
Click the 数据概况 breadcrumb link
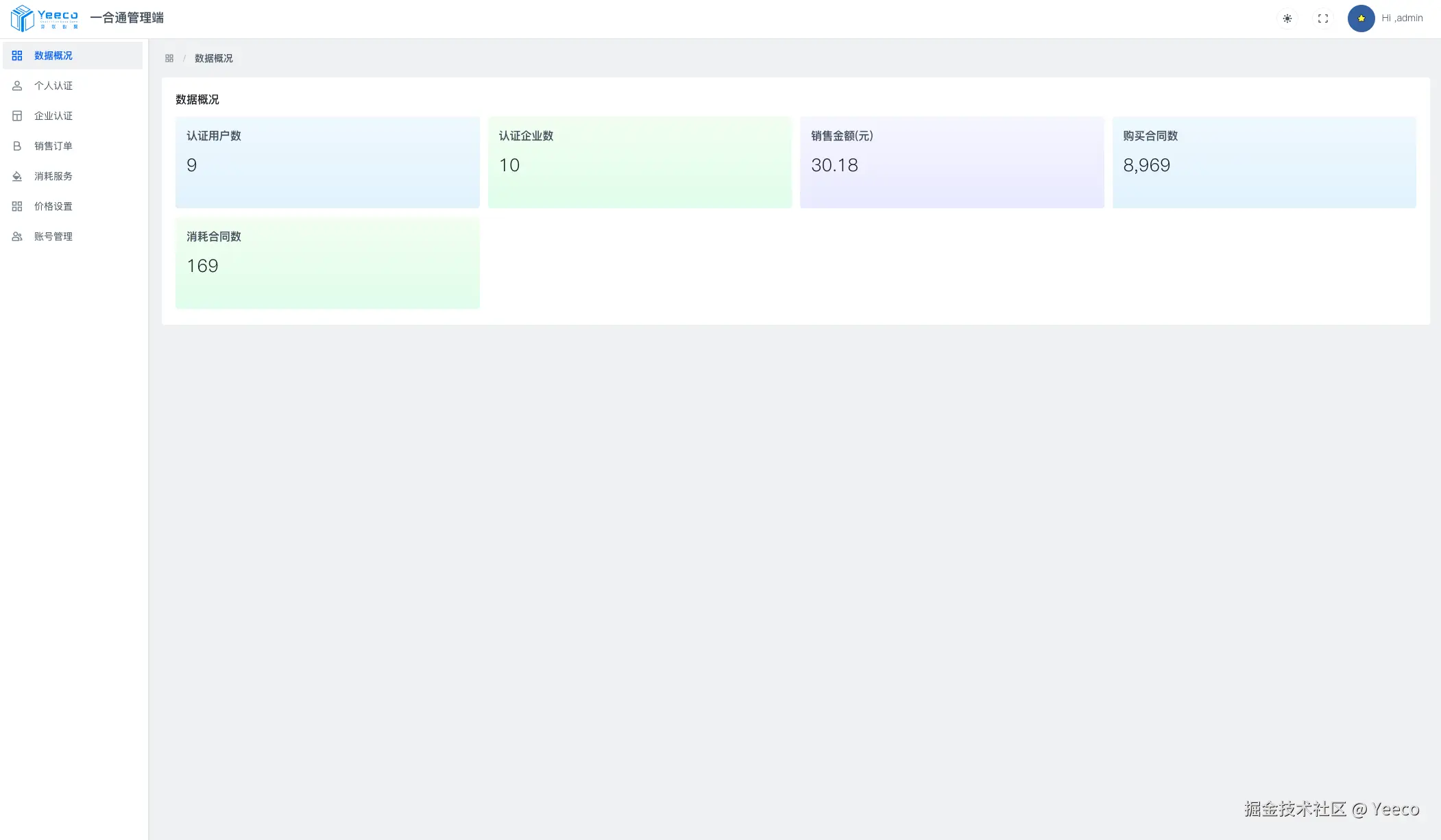coord(213,58)
